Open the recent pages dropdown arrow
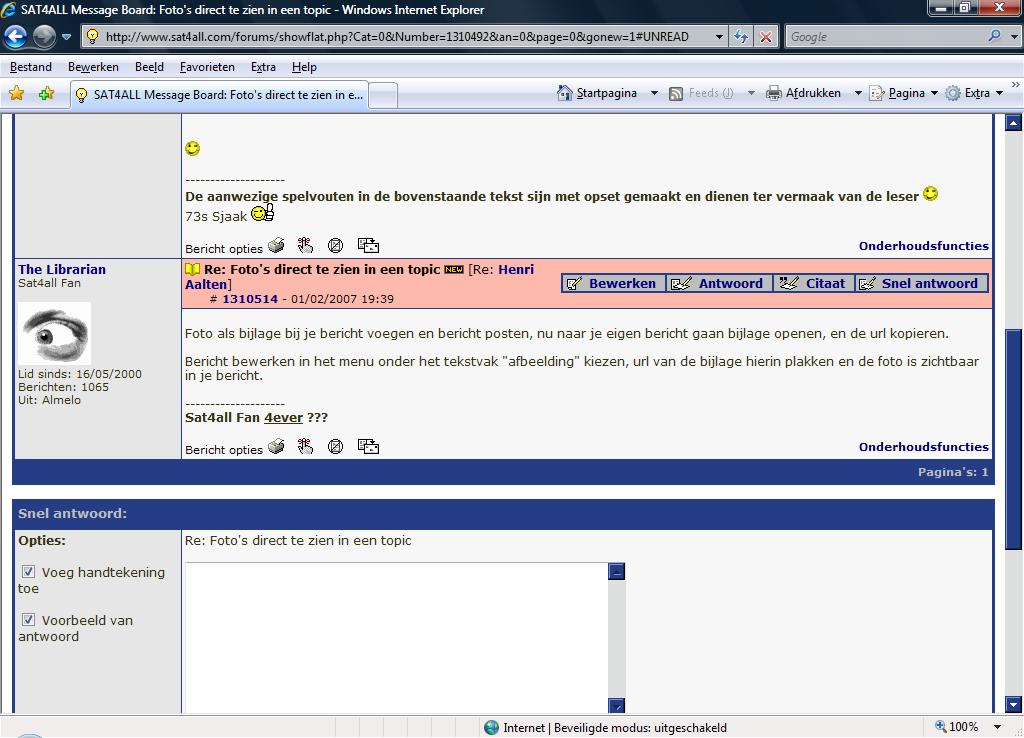Viewport: 1024px width, 738px height. [x=67, y=37]
